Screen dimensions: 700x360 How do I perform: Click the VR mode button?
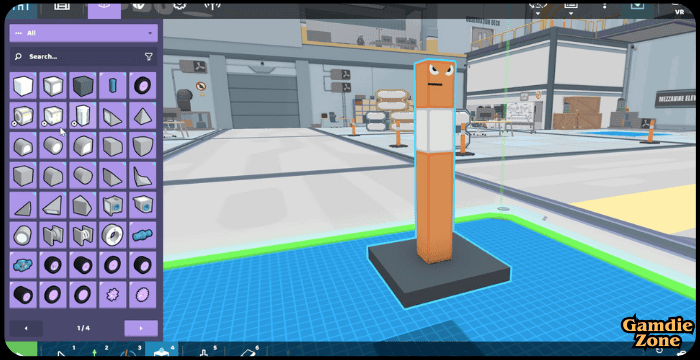click(x=679, y=11)
